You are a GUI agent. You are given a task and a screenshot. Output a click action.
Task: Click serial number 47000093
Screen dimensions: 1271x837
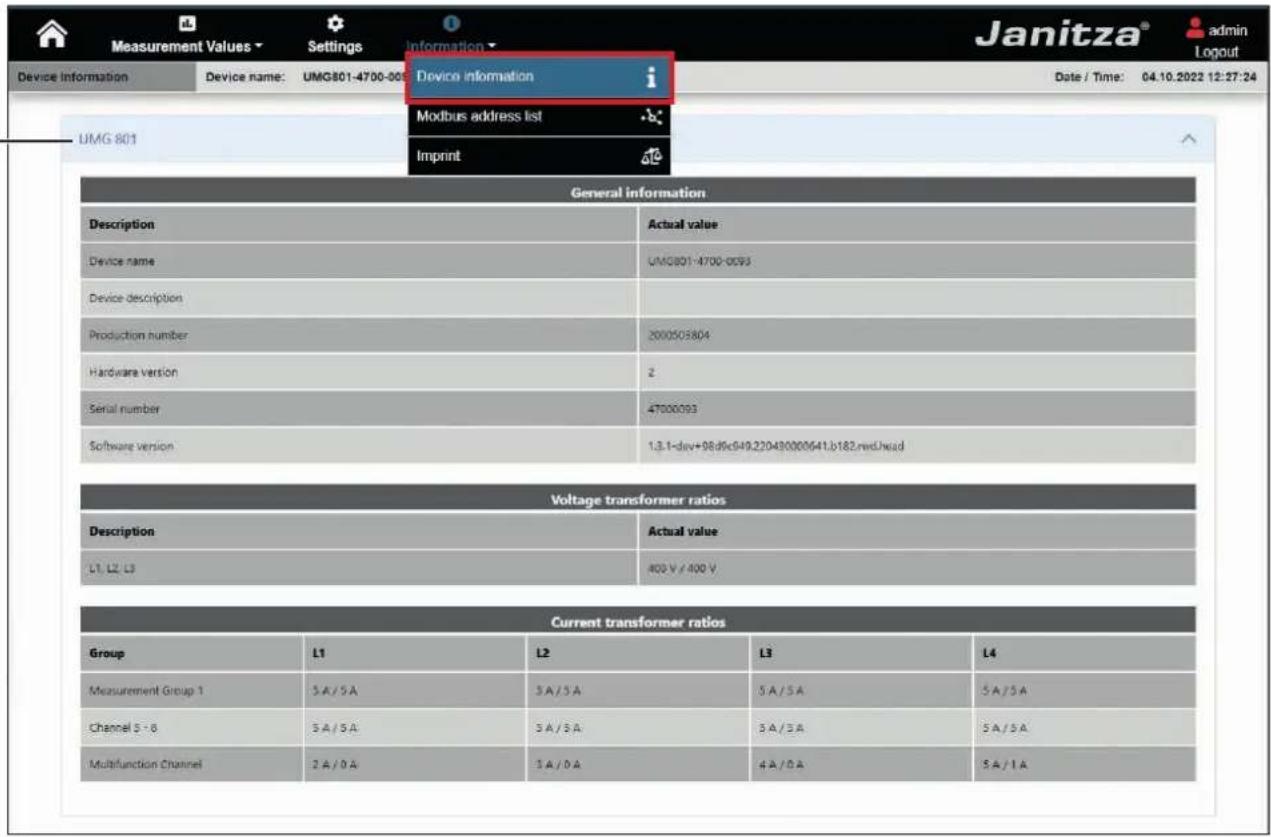click(x=673, y=409)
